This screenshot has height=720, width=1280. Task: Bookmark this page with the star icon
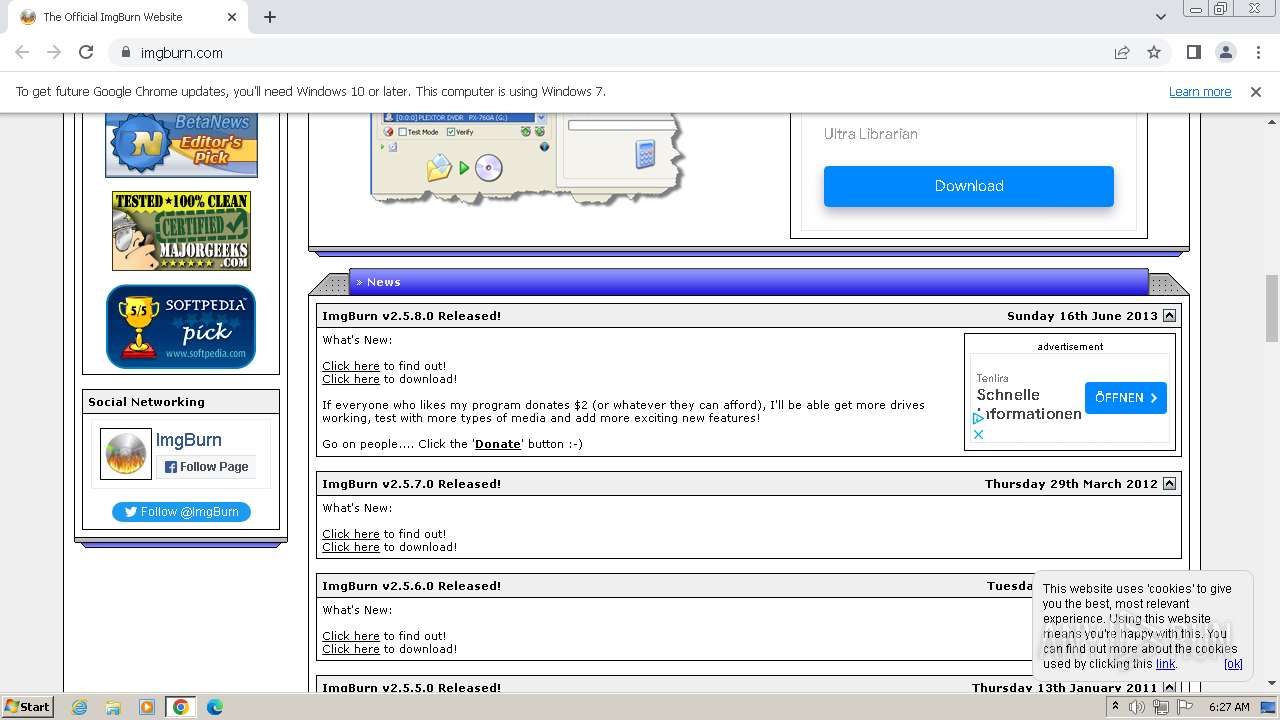pyautogui.click(x=1154, y=53)
